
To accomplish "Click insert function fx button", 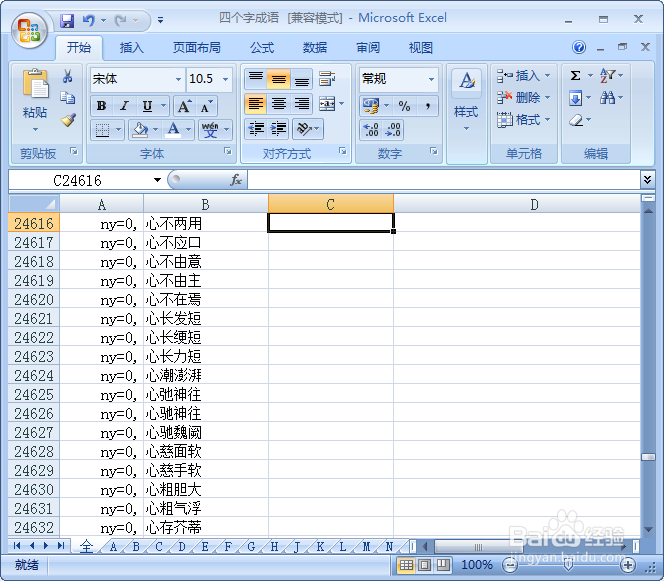I will pyautogui.click(x=235, y=180).
